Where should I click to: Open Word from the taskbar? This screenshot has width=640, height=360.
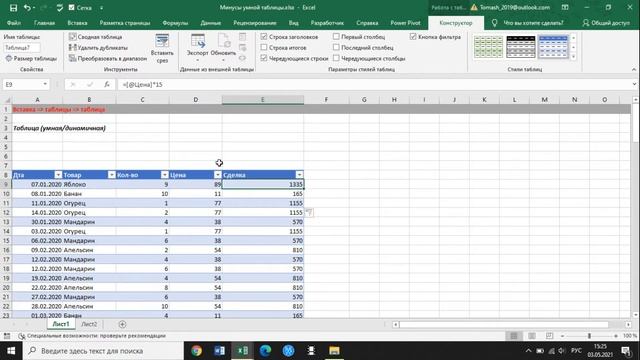[219, 351]
